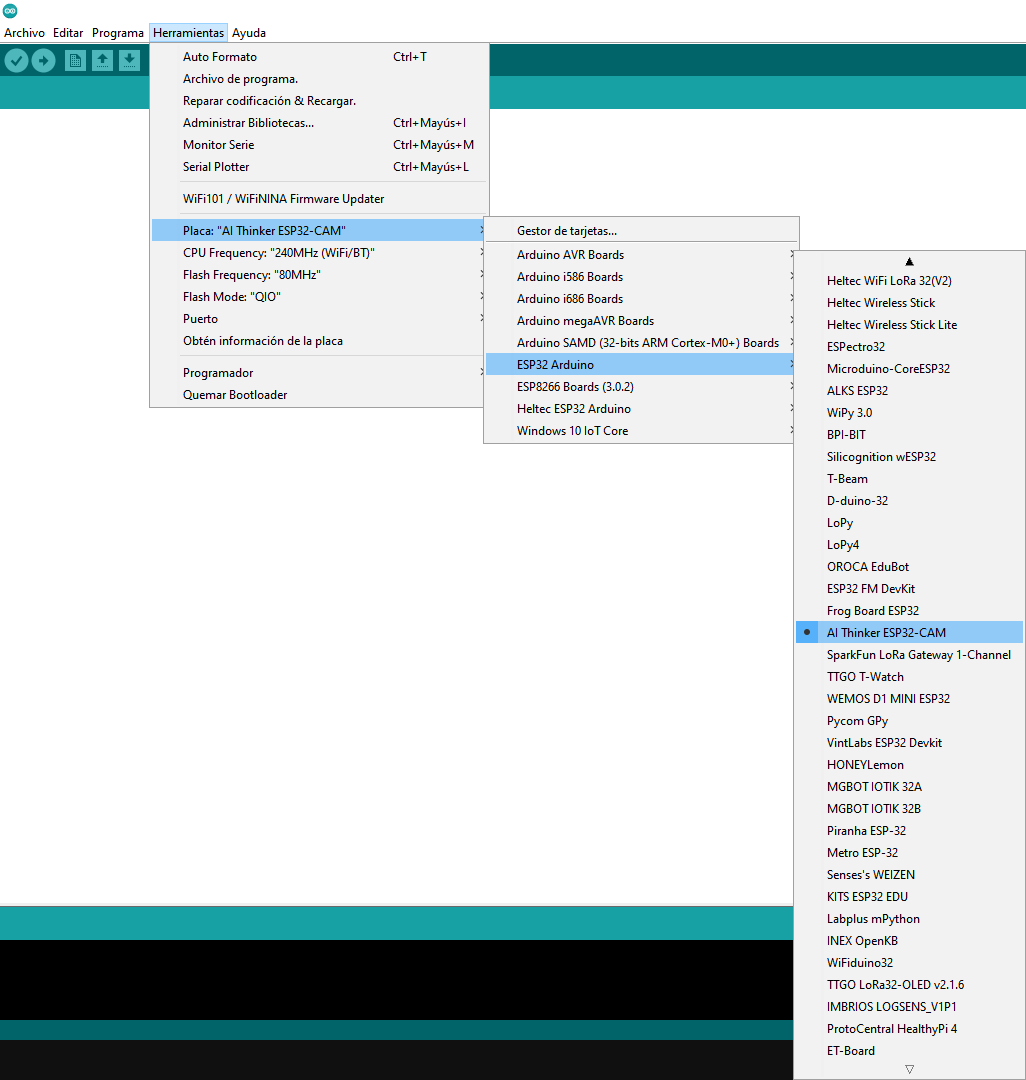1026x1080 pixels.
Task: Click the Save sketch down-arrow icon
Action: click(129, 61)
